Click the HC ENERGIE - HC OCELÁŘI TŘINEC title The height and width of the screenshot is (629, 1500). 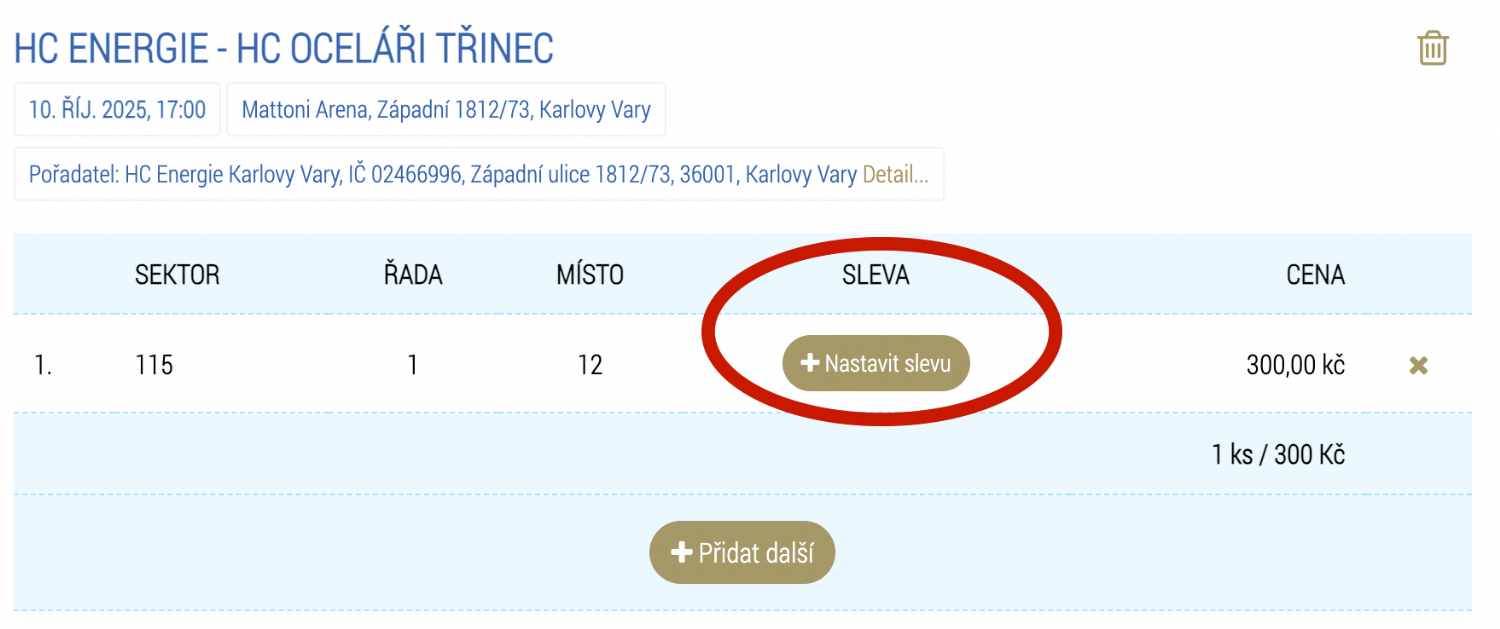[x=284, y=49]
